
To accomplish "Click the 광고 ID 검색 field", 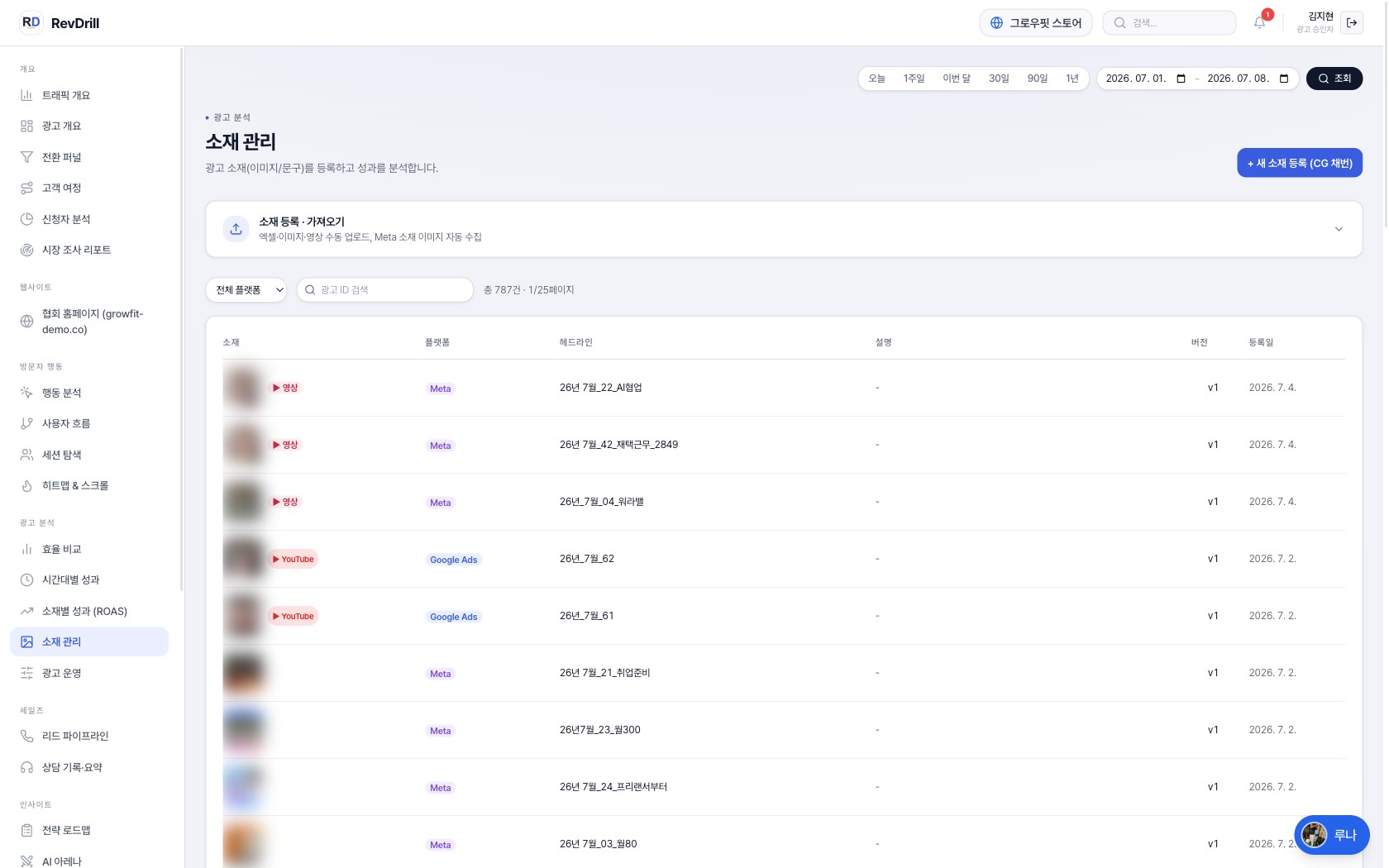I will pyautogui.click(x=385, y=290).
